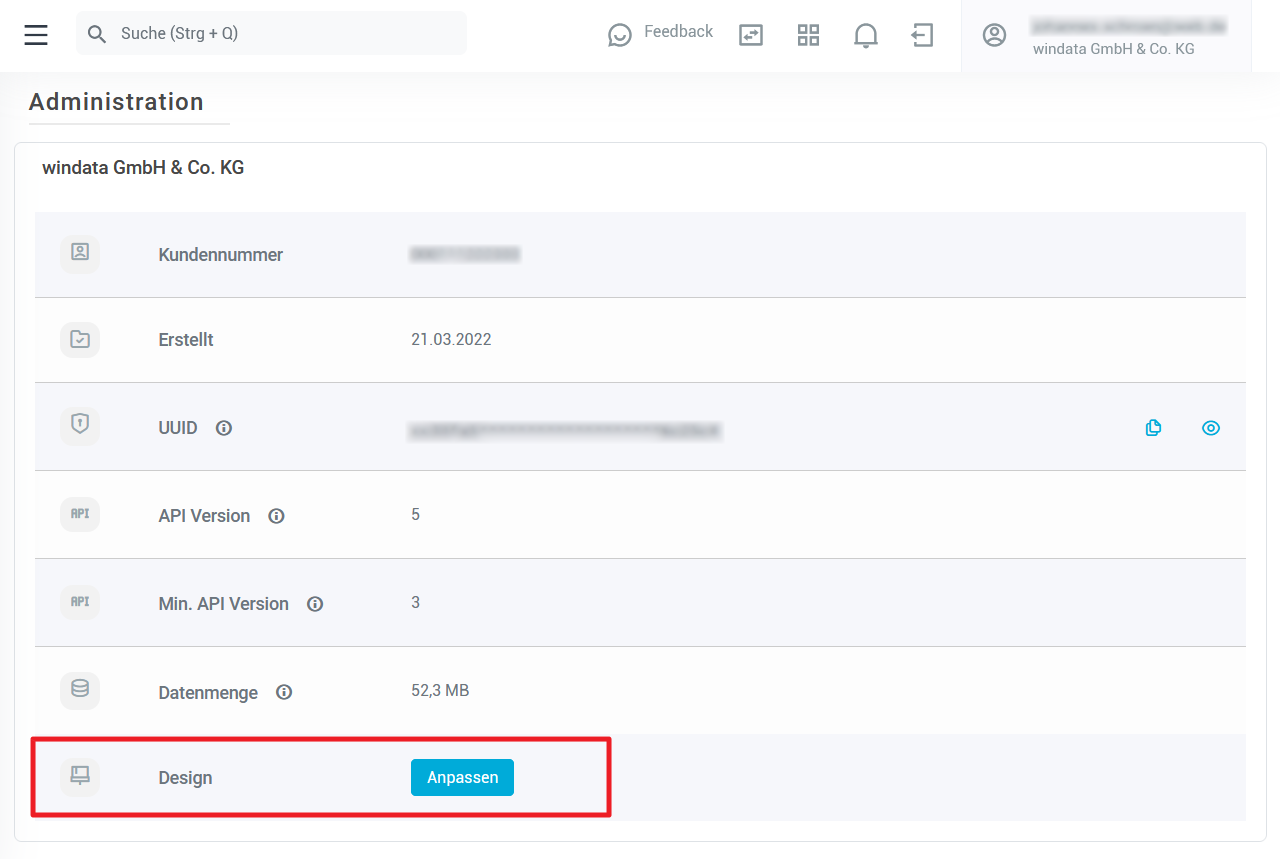The width and height of the screenshot is (1280, 859).
Task: Click the Administration heading
Action: pyautogui.click(x=116, y=102)
